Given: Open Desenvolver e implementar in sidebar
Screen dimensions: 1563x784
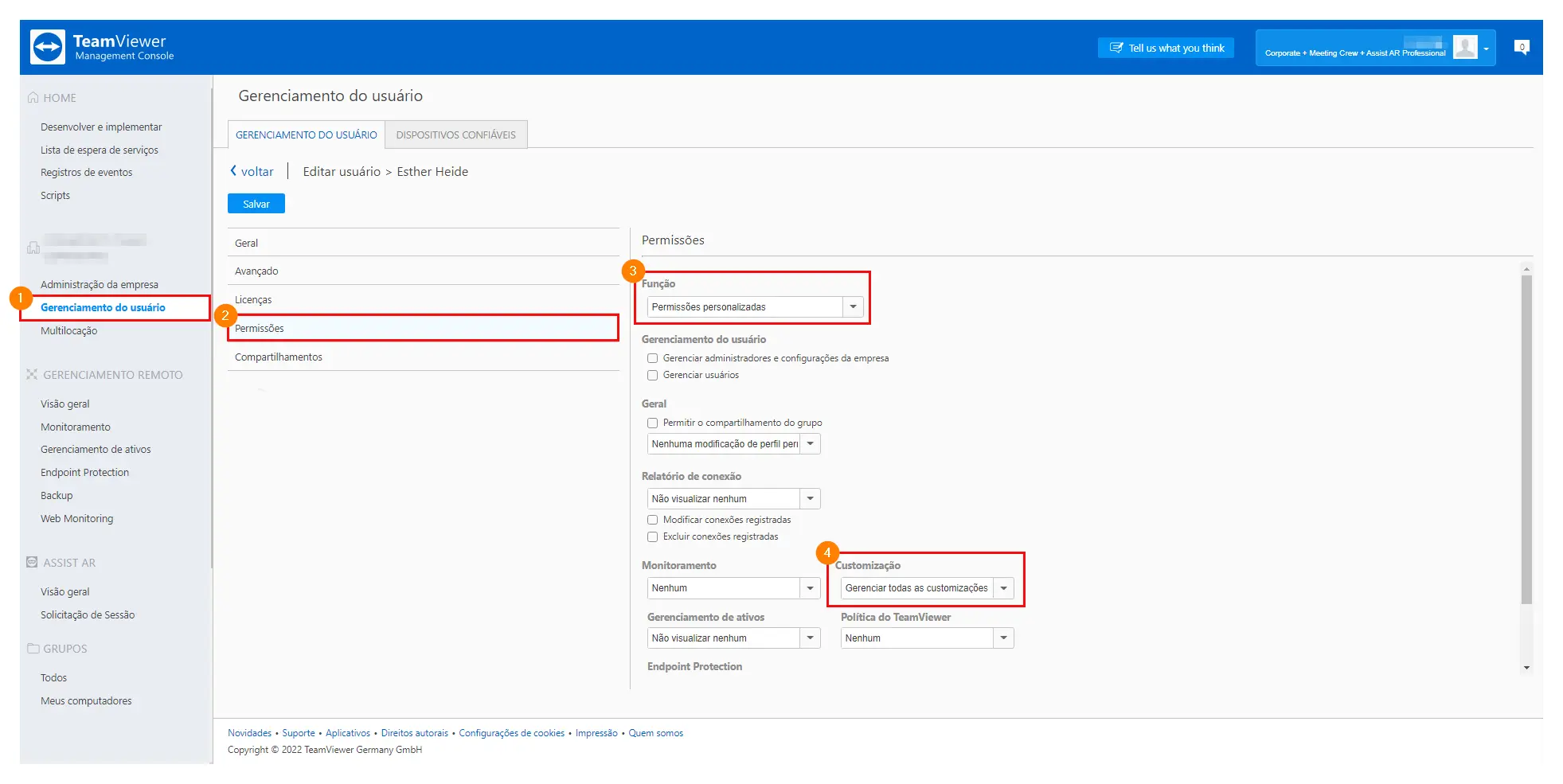Looking at the screenshot, I should [x=101, y=127].
